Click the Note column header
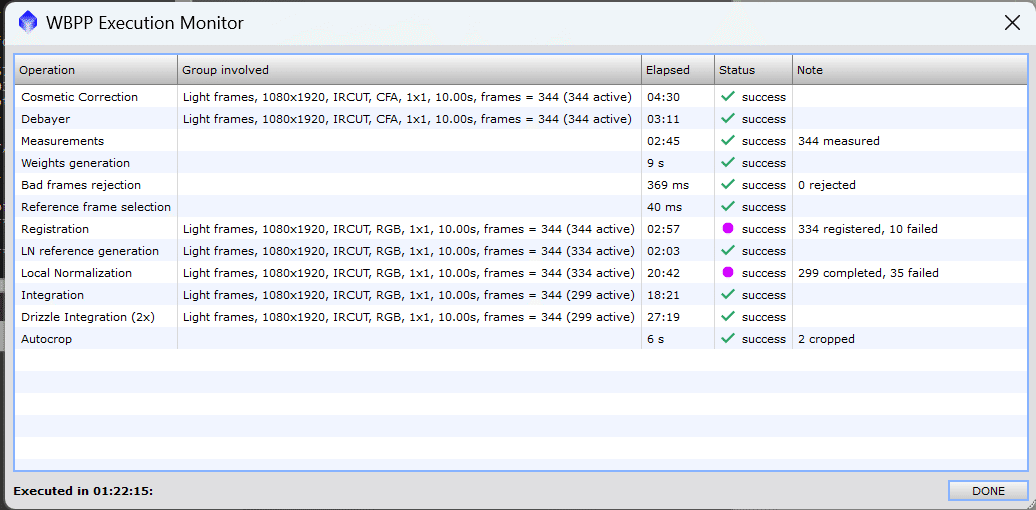 coord(910,70)
